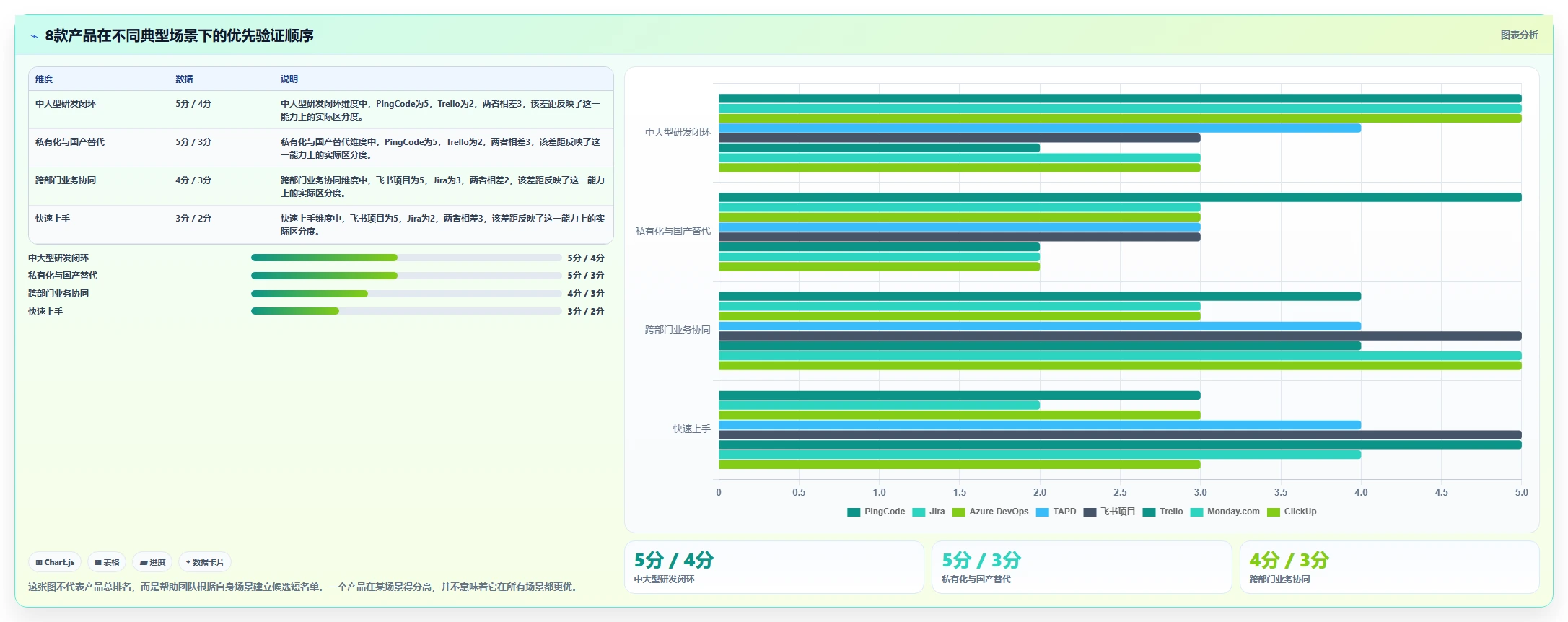
Task: Toggle the 飞书项目 legend entry
Action: click(1109, 512)
